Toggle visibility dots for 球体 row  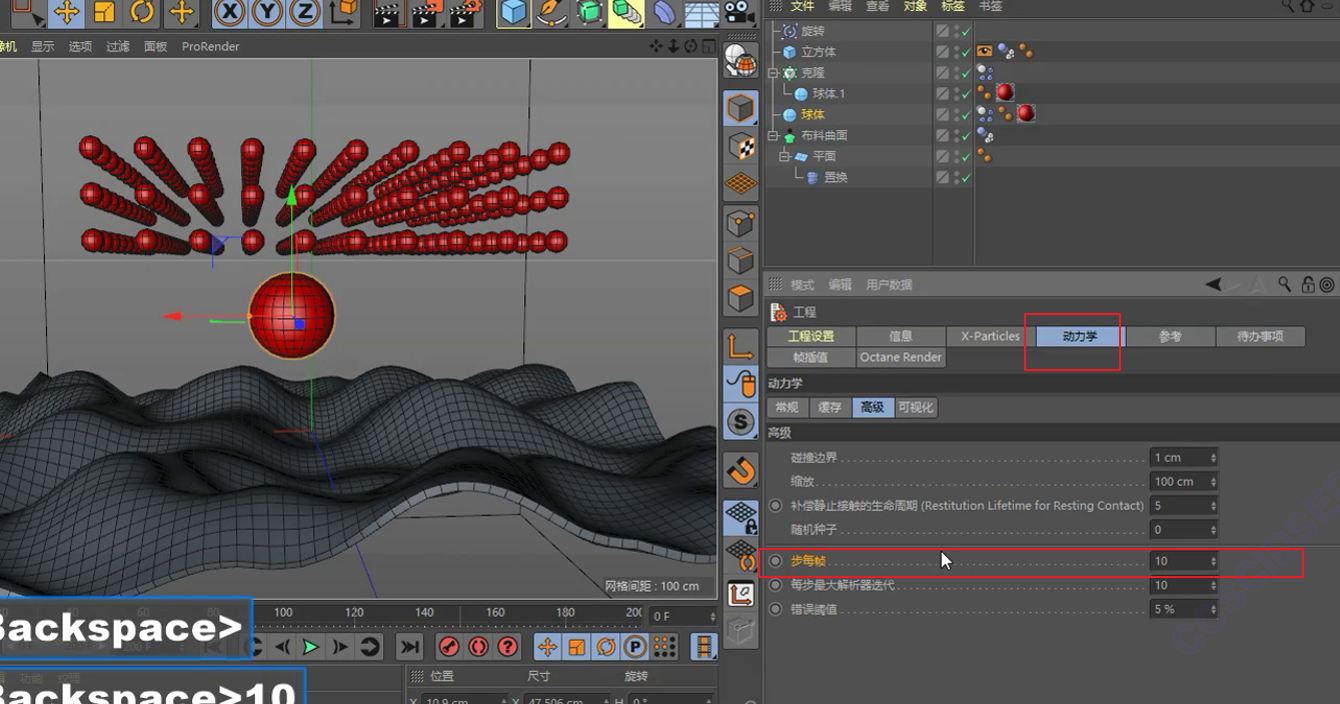pyautogui.click(x=955, y=115)
